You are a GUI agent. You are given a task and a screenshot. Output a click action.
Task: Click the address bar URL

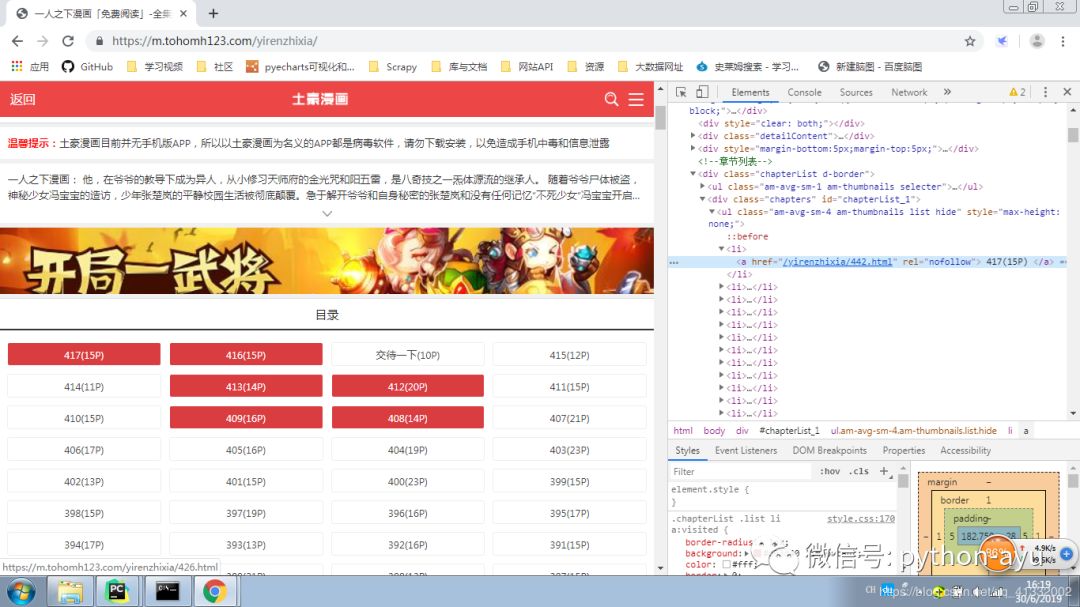214,41
